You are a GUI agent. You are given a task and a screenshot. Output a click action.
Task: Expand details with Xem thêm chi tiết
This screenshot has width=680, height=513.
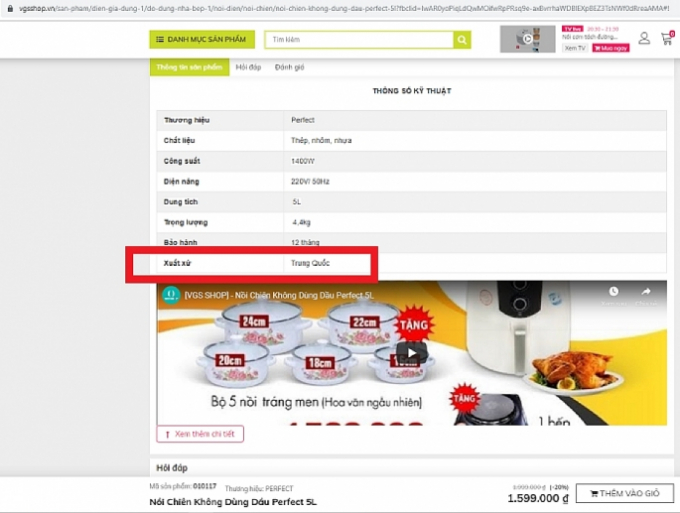click(x=200, y=434)
